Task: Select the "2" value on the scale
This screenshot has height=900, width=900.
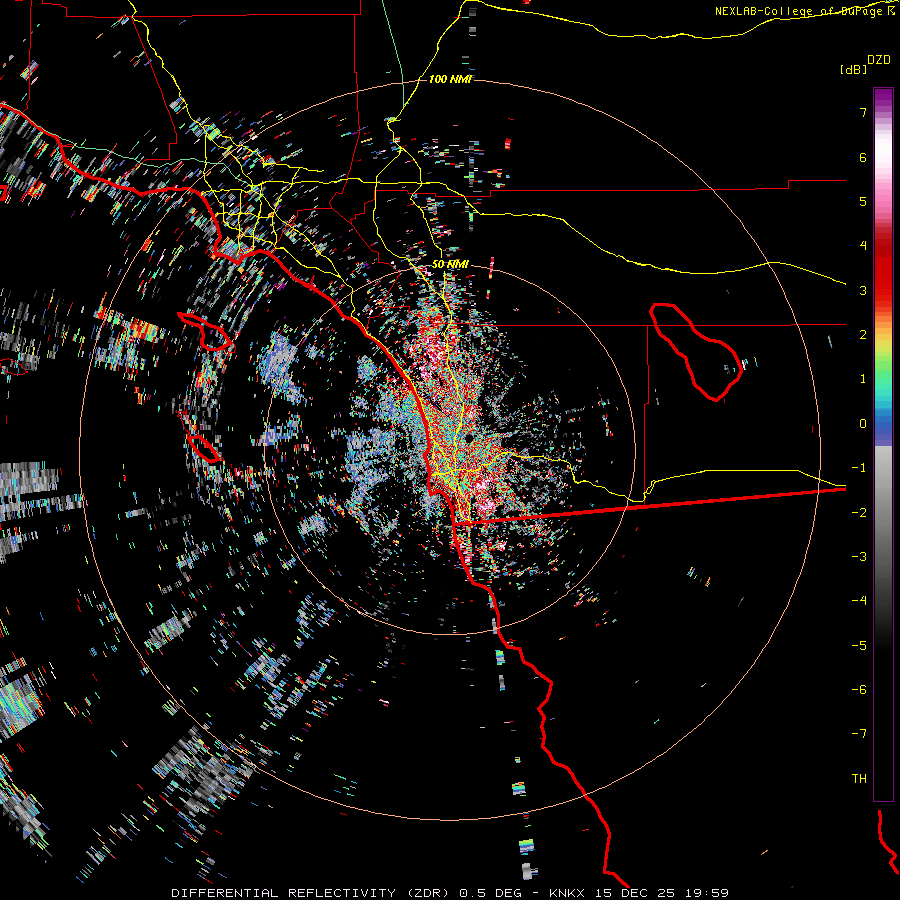Action: [863, 335]
